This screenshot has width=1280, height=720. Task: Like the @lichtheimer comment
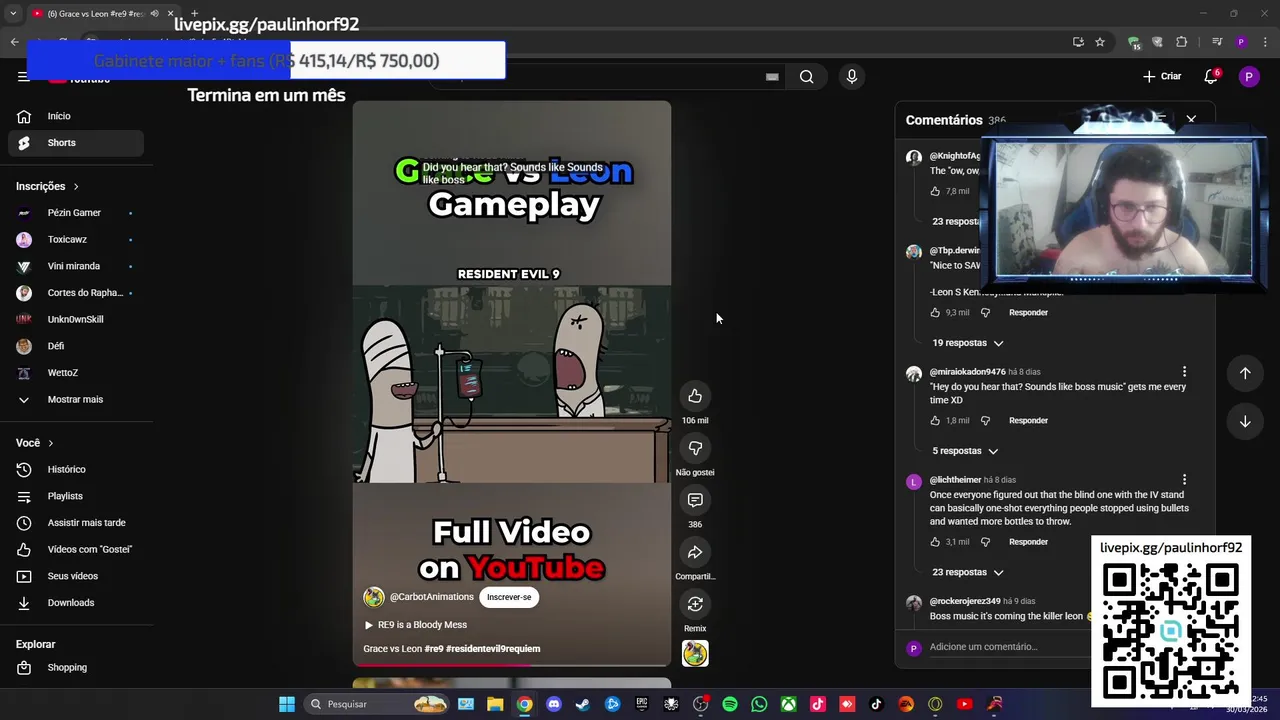935,542
